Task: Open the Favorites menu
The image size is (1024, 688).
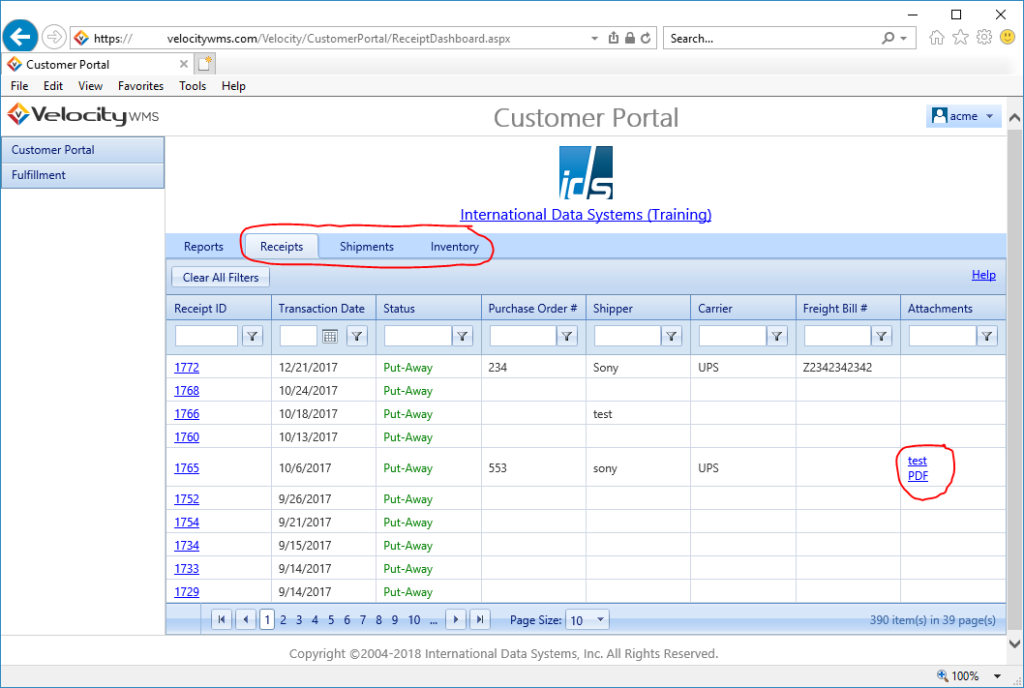Action: coord(140,86)
